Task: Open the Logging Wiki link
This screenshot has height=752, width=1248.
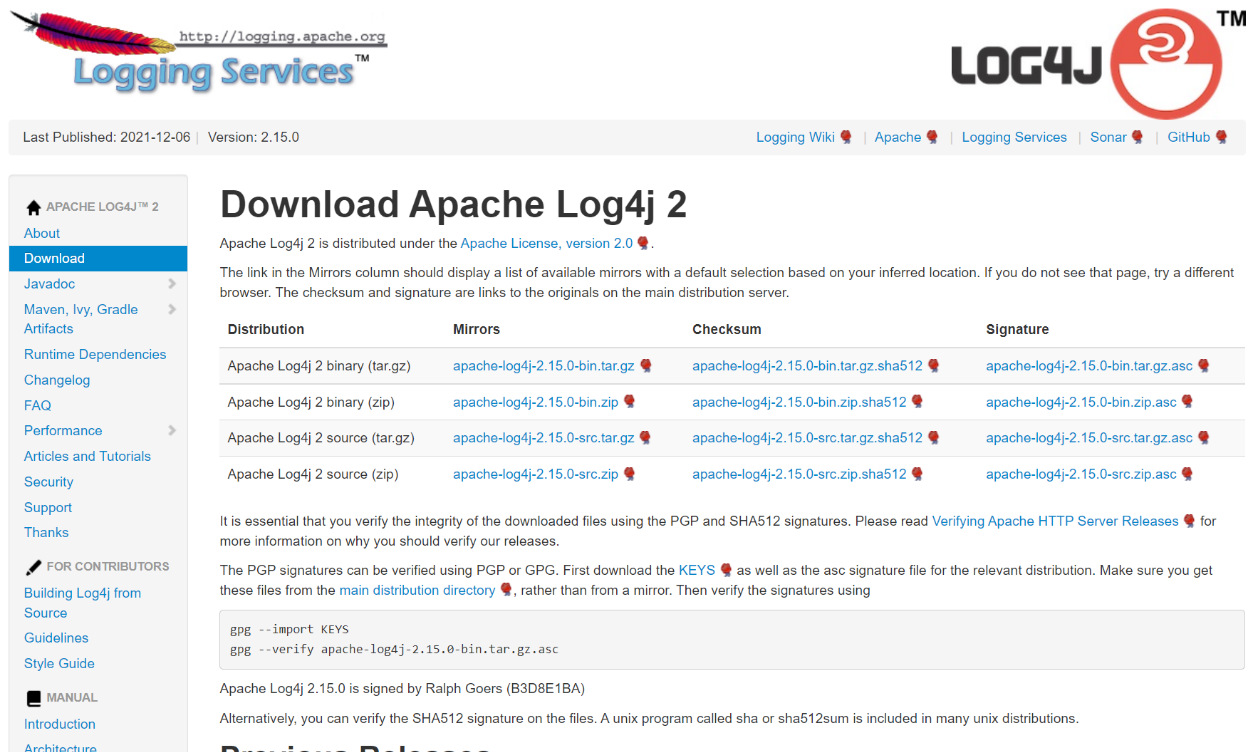Action: click(x=795, y=137)
